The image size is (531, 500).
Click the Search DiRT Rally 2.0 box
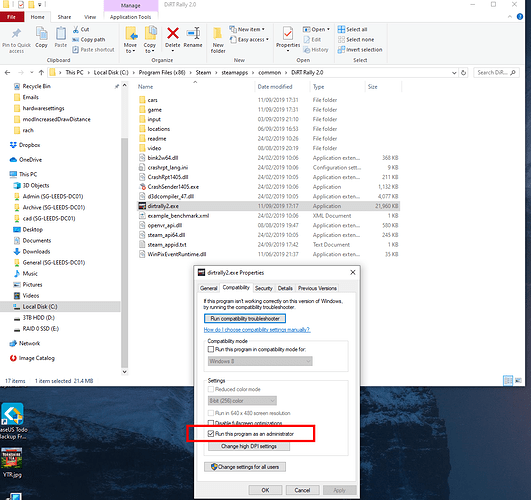[x=496, y=72]
